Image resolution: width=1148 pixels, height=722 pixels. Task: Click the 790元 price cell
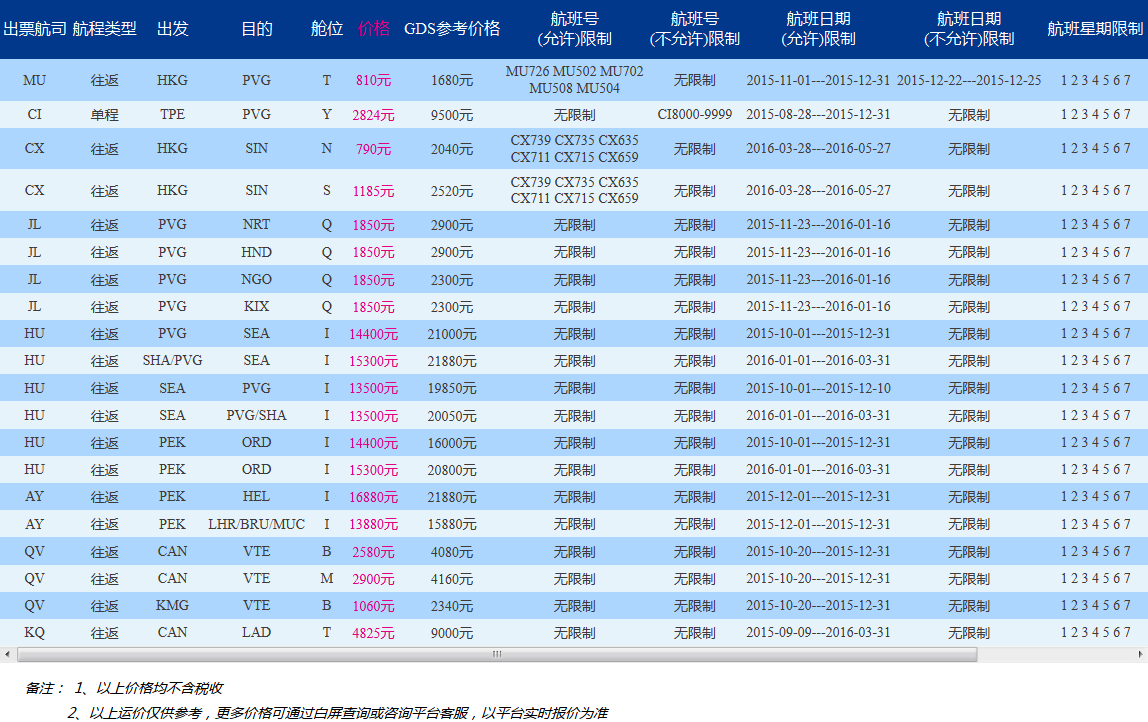pos(373,149)
